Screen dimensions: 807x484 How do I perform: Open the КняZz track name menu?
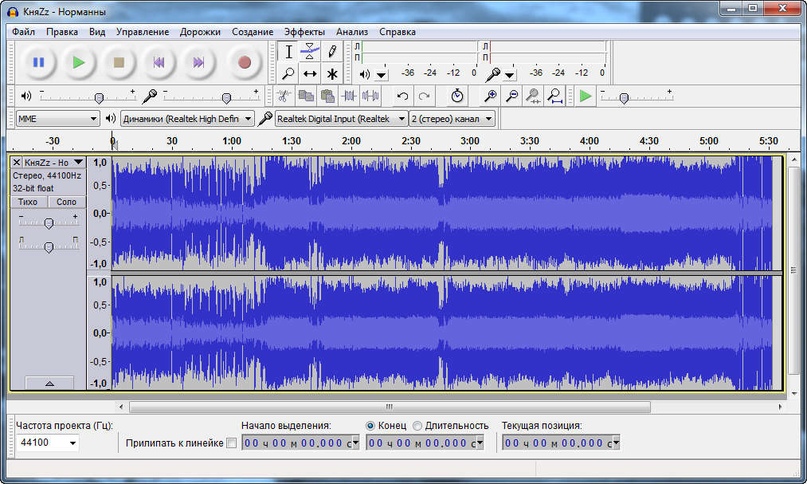coord(54,162)
